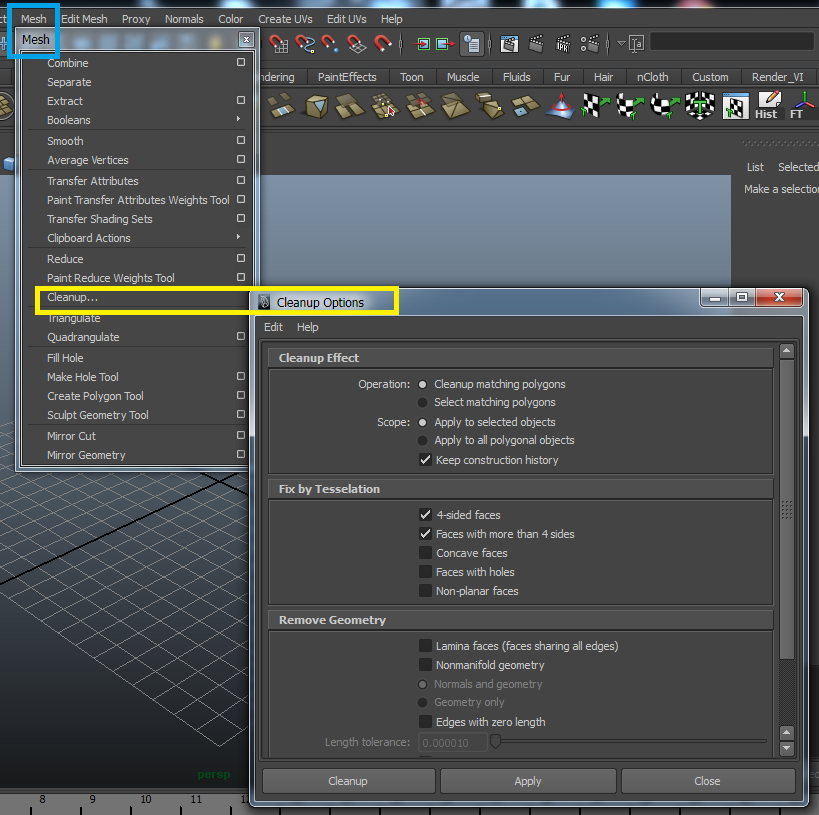Image resolution: width=819 pixels, height=815 pixels.
Task: Switch to the Fluids shelf tab
Action: point(517,77)
